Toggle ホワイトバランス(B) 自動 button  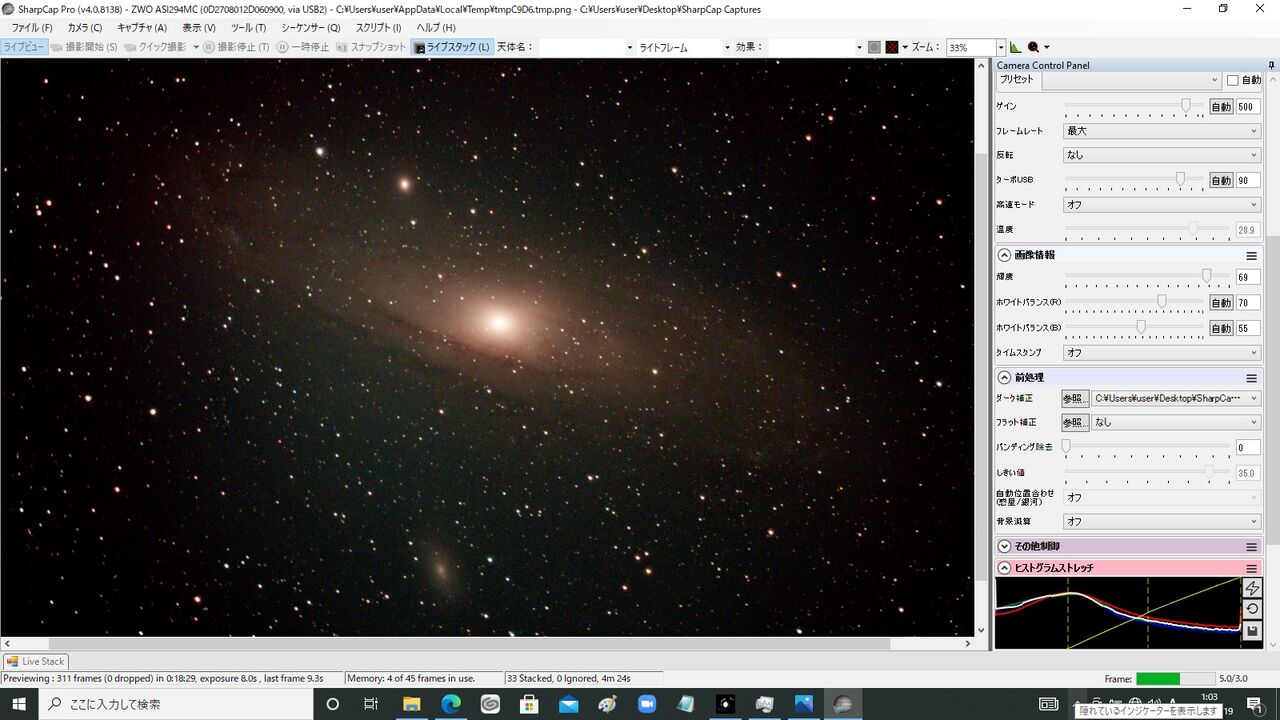coord(1221,328)
